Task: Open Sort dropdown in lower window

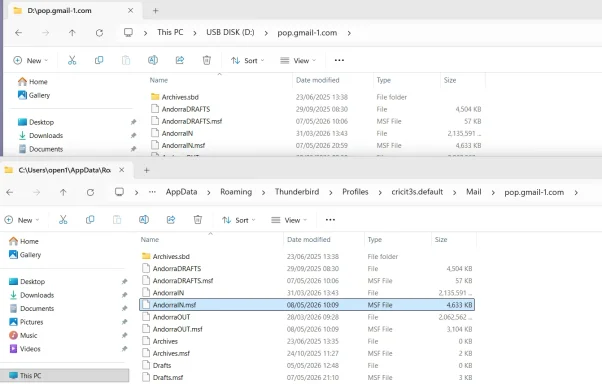Action: (239, 220)
